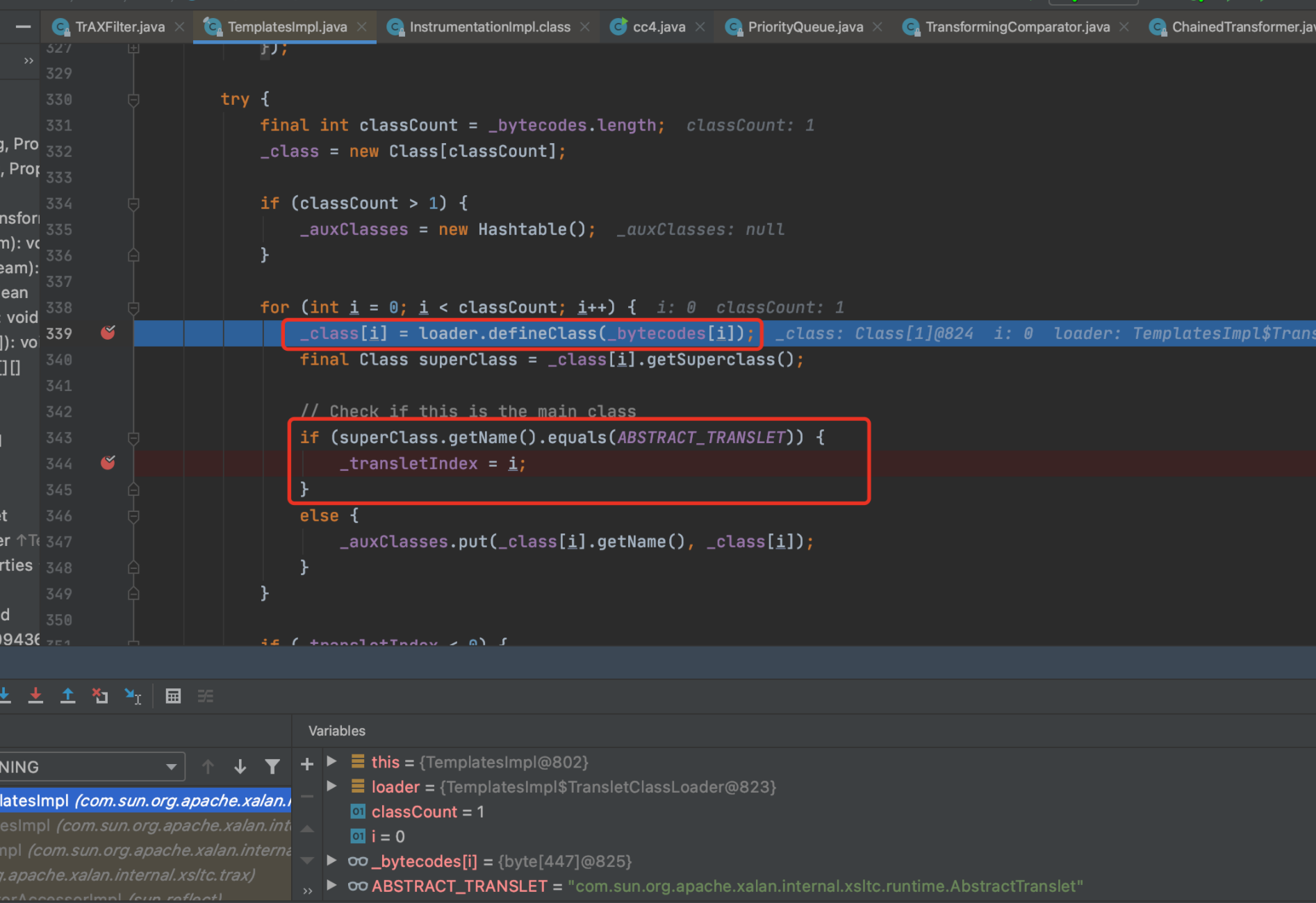Click getSuperclass() call on line 340
1316x903 pixels.
(x=720, y=360)
